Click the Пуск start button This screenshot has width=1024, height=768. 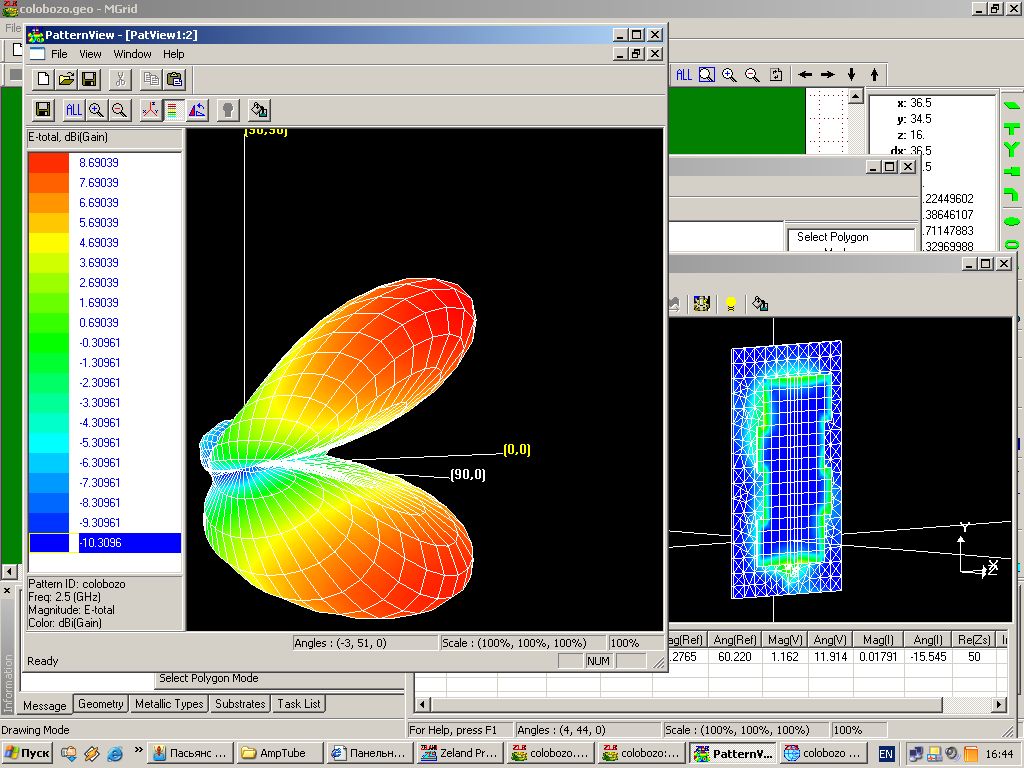tap(27, 753)
